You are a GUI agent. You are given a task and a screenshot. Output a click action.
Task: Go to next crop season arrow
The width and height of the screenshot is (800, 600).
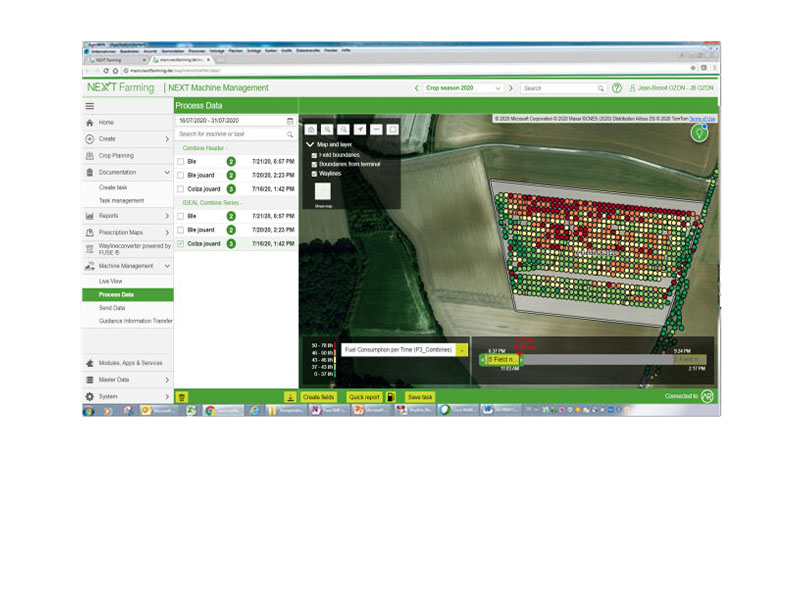click(x=510, y=88)
